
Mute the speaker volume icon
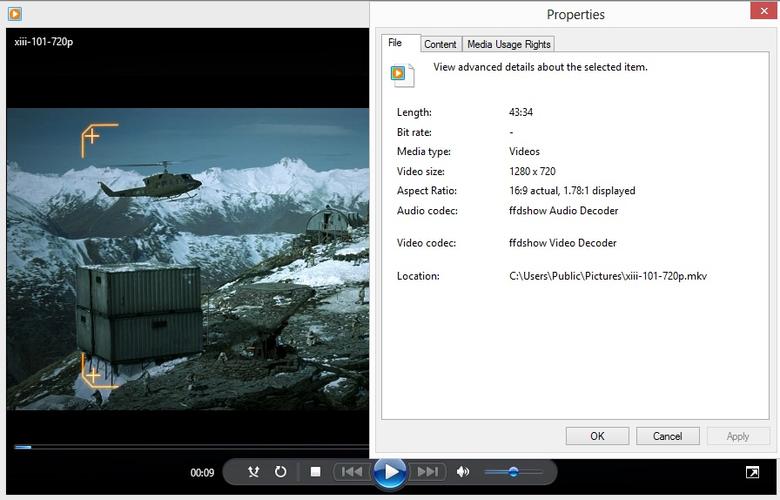(x=463, y=472)
